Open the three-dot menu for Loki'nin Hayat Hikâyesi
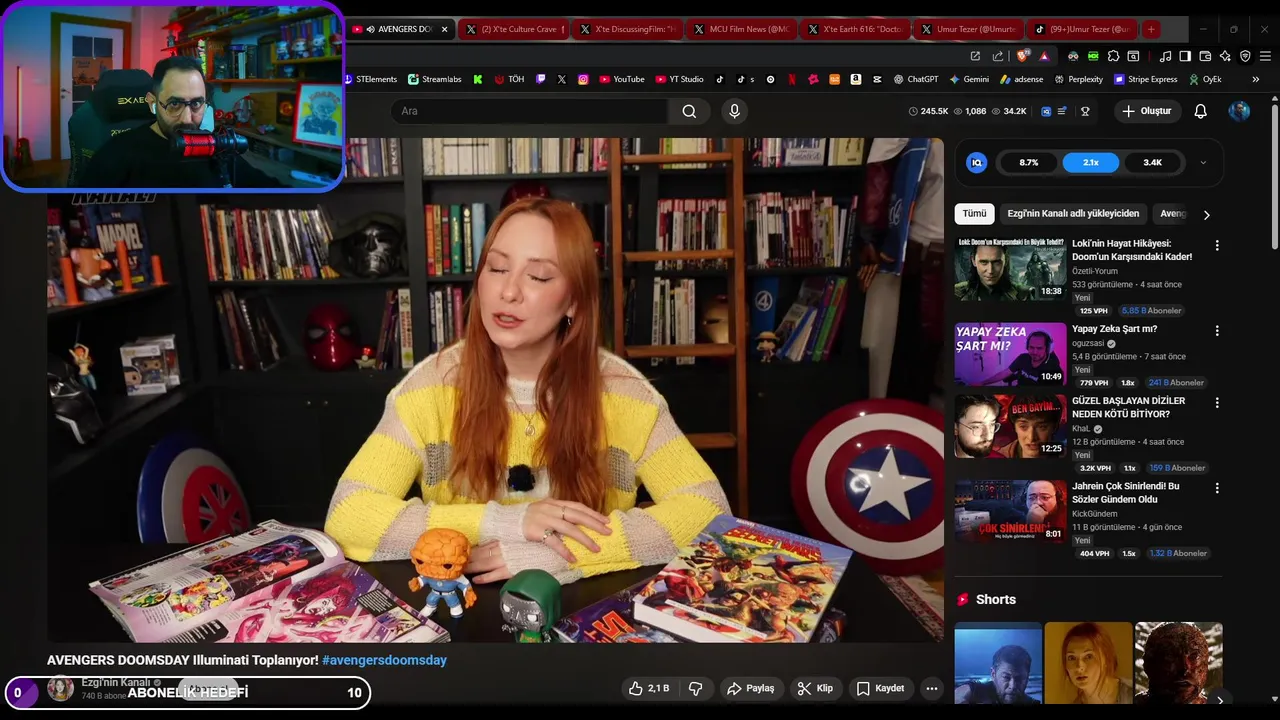 [x=1217, y=245]
